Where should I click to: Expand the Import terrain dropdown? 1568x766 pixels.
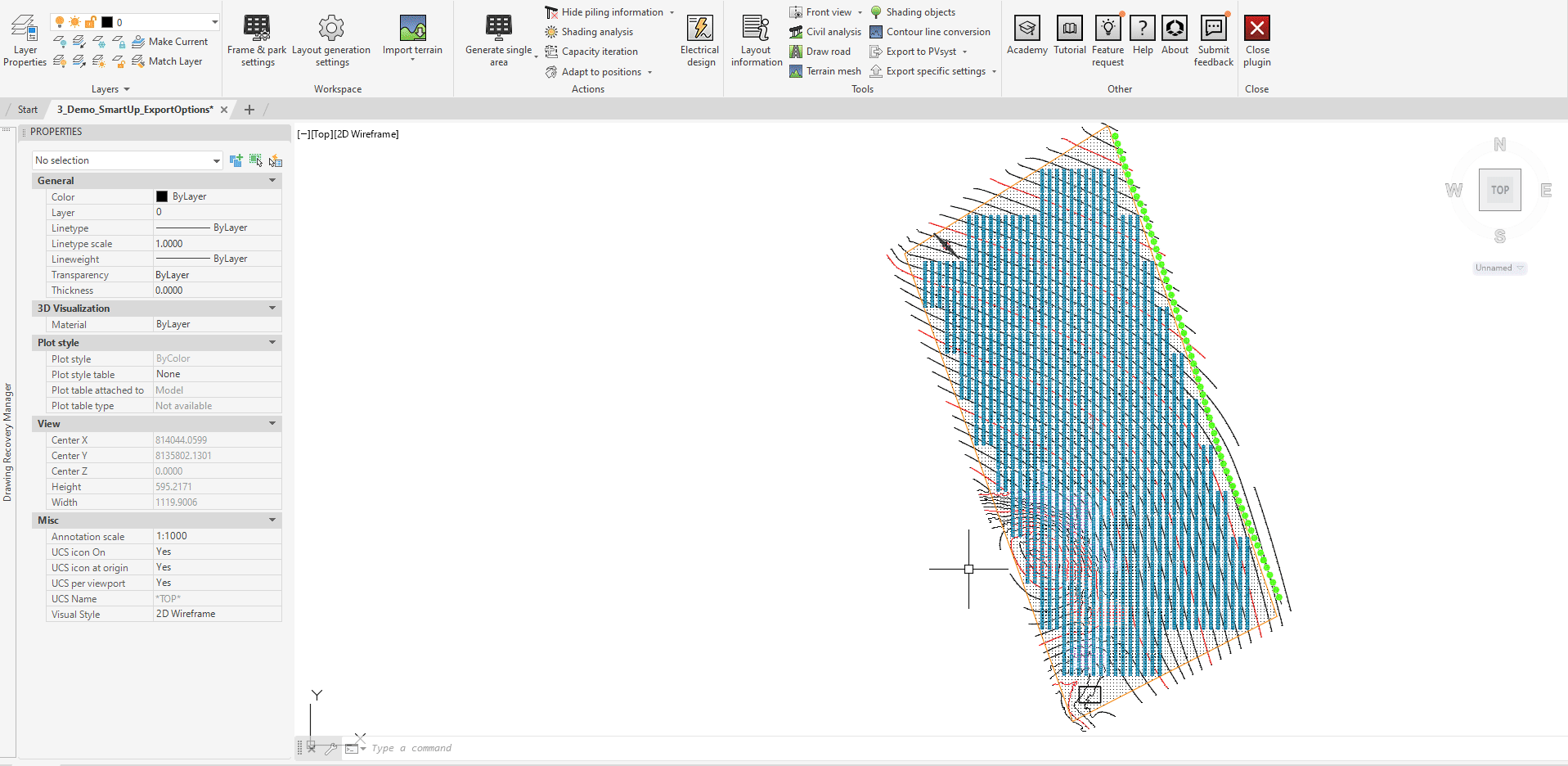[412, 60]
